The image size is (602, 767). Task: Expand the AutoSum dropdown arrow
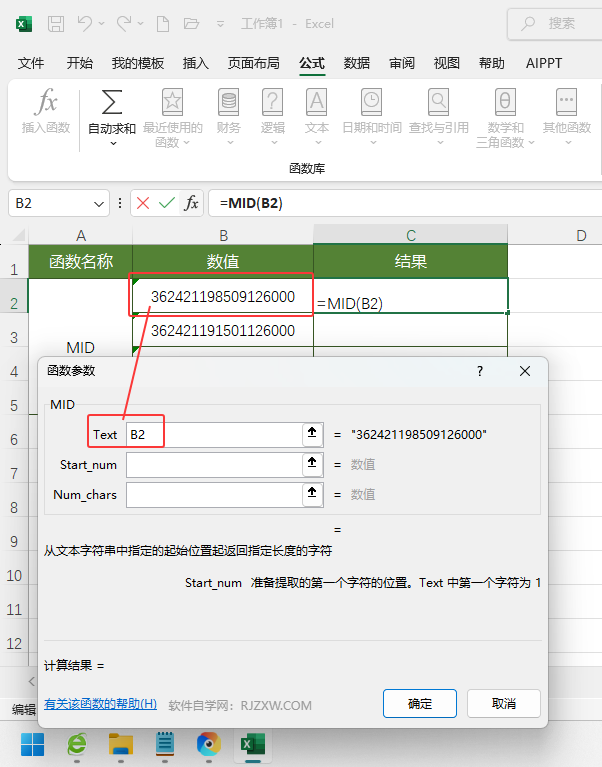click(113, 143)
